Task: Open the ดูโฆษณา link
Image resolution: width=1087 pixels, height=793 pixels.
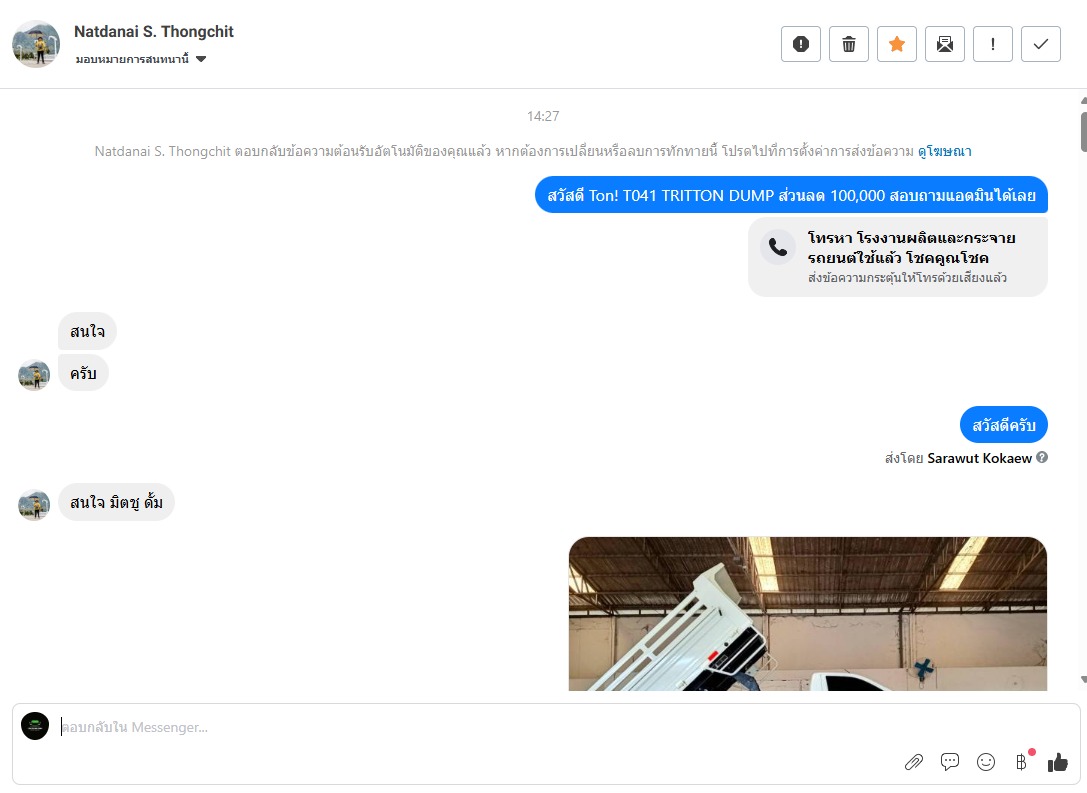Action: coord(944,151)
